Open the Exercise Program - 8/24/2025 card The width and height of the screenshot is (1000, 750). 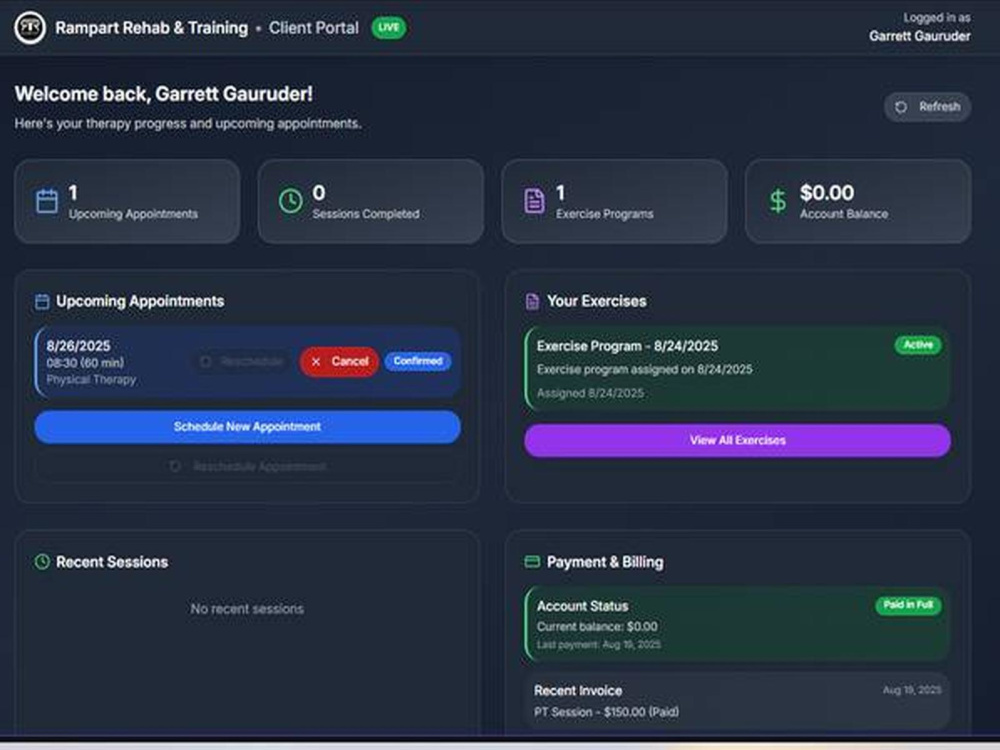click(x=737, y=369)
